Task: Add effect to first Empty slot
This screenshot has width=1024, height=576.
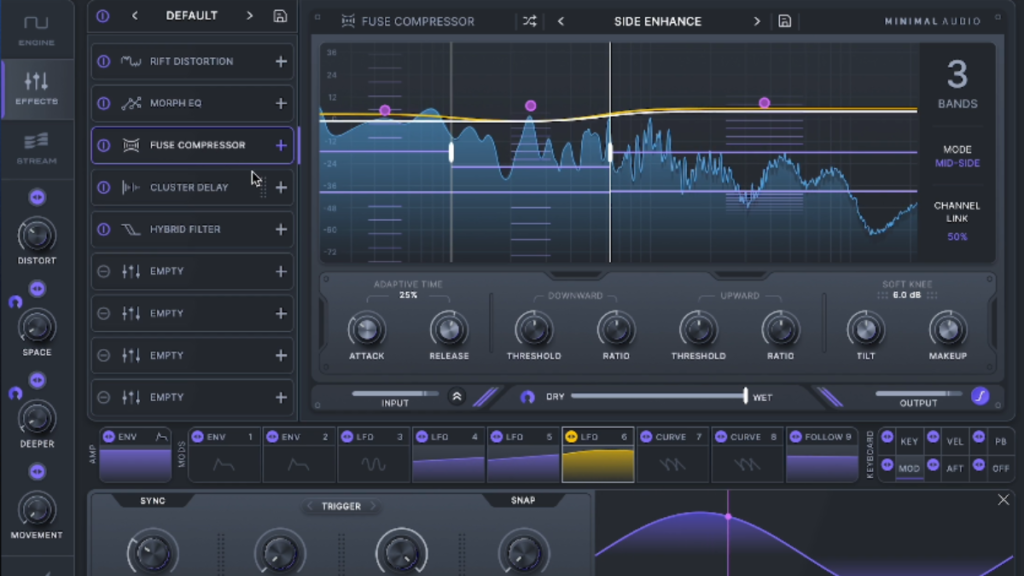Action: [281, 271]
